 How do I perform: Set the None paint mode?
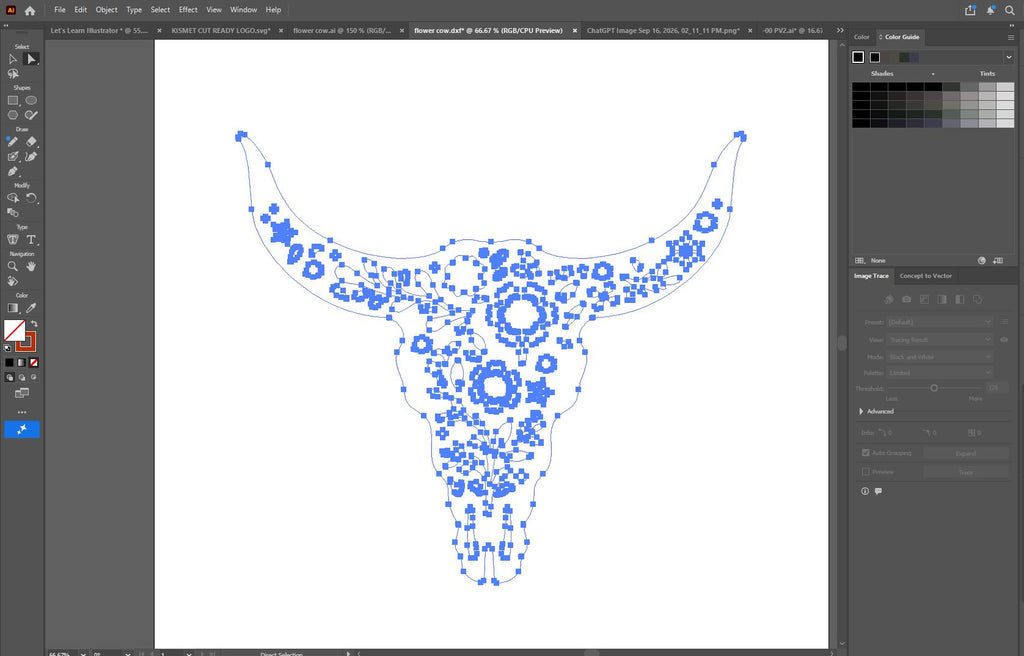[x=34, y=363]
